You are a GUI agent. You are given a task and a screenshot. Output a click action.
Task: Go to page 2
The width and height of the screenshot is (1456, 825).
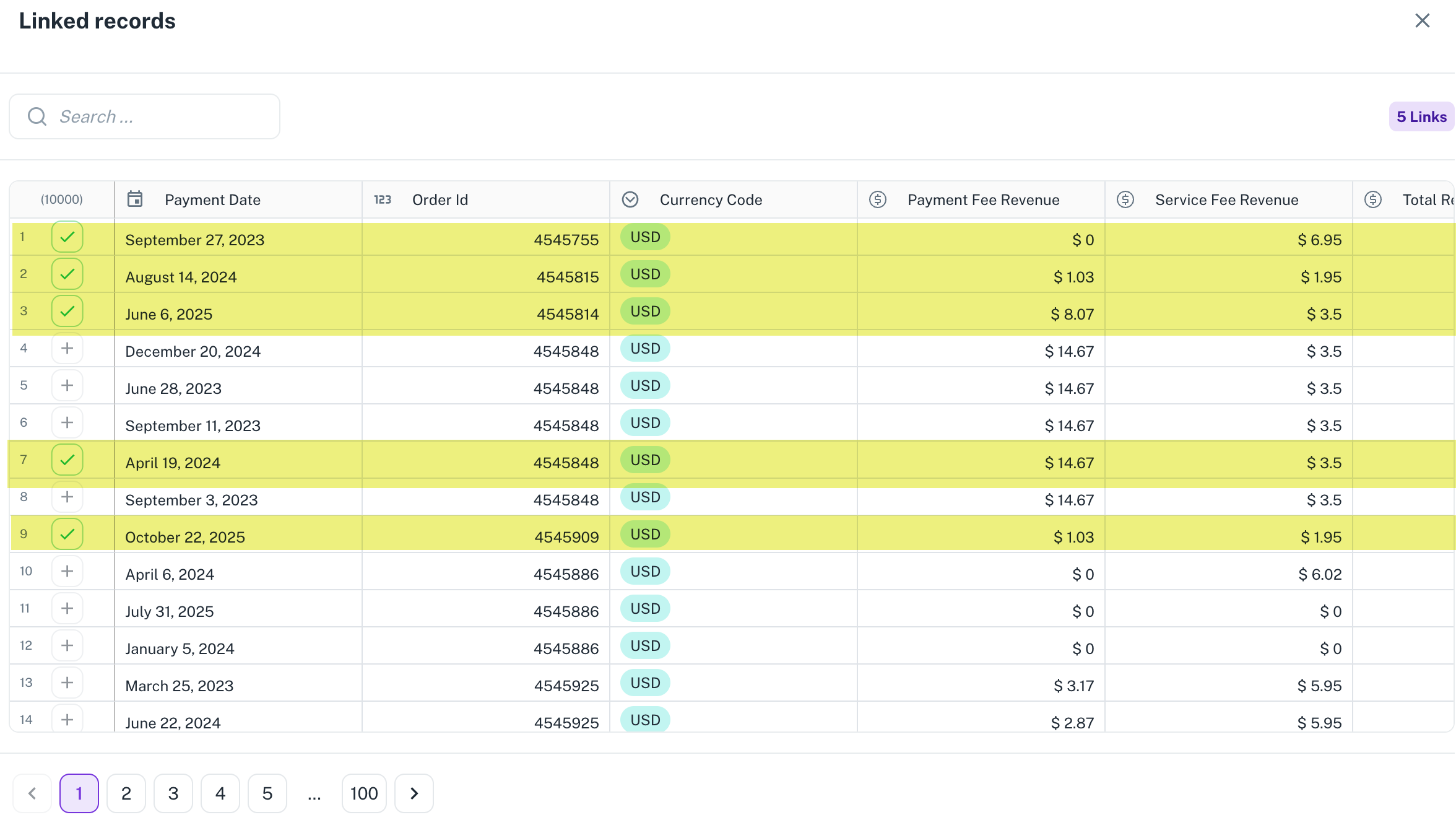(126, 793)
